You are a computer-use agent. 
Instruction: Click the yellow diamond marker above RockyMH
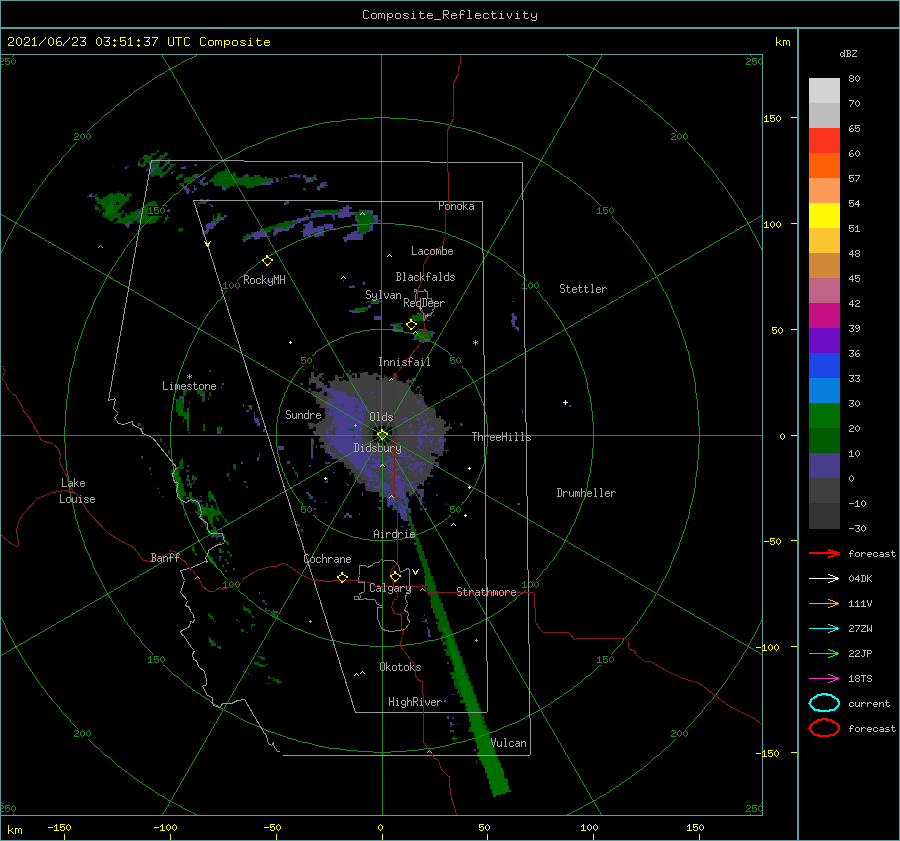pos(267,261)
